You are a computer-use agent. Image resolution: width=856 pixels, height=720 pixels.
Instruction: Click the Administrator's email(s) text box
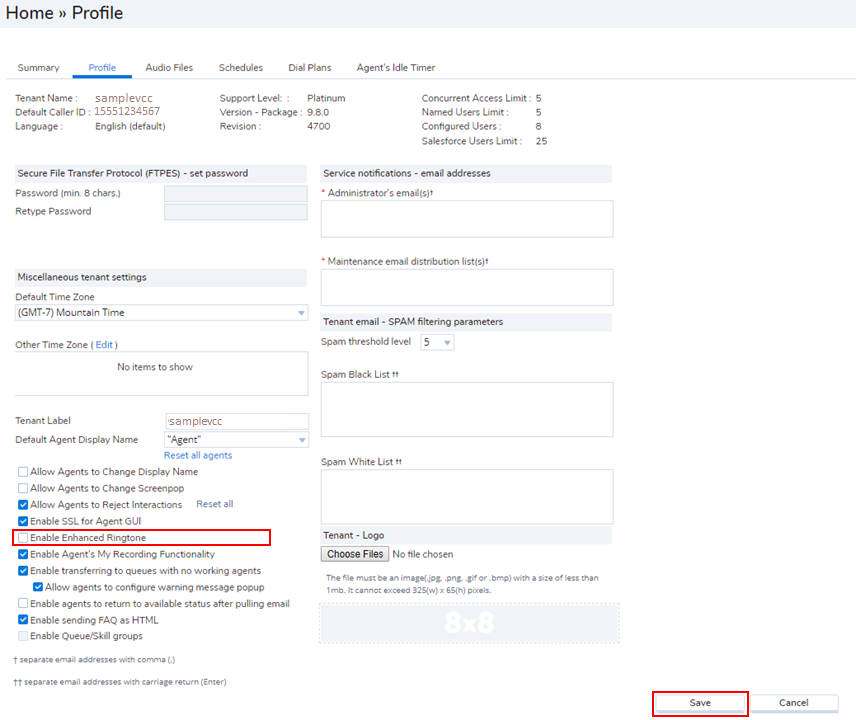467,219
